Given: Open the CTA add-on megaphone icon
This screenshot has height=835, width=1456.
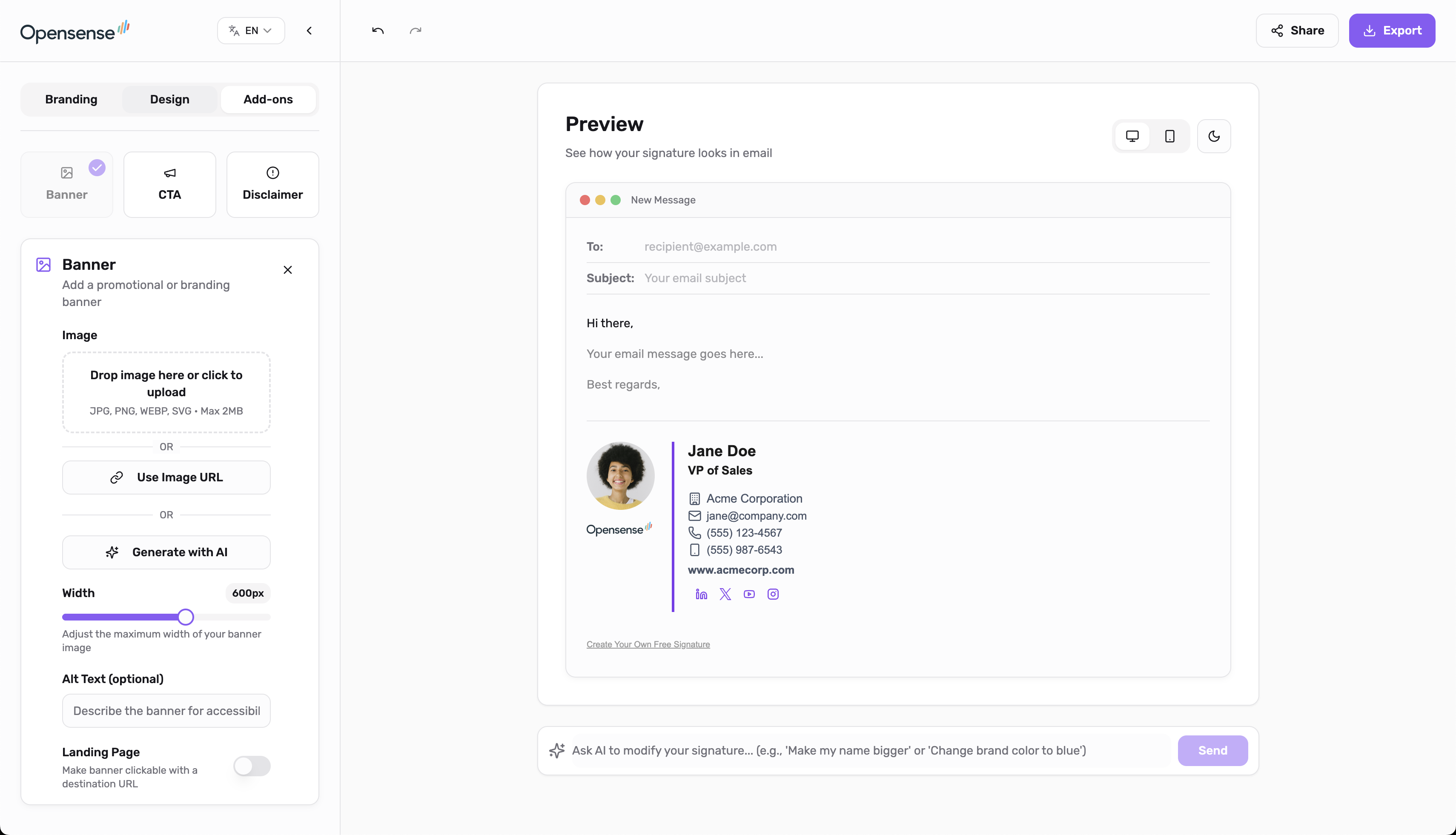Looking at the screenshot, I should 169,173.
